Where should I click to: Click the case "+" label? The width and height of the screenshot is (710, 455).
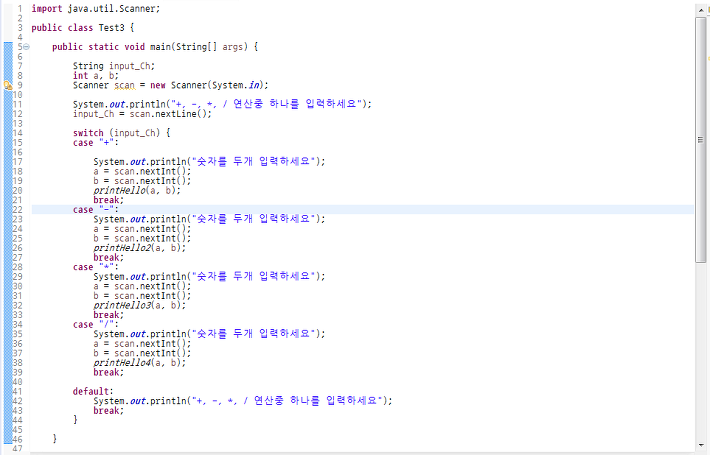coord(96,143)
